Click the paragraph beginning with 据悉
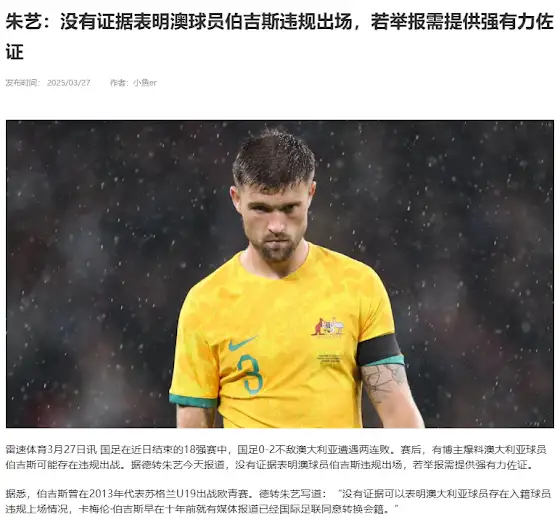The image size is (560, 522). (278, 501)
